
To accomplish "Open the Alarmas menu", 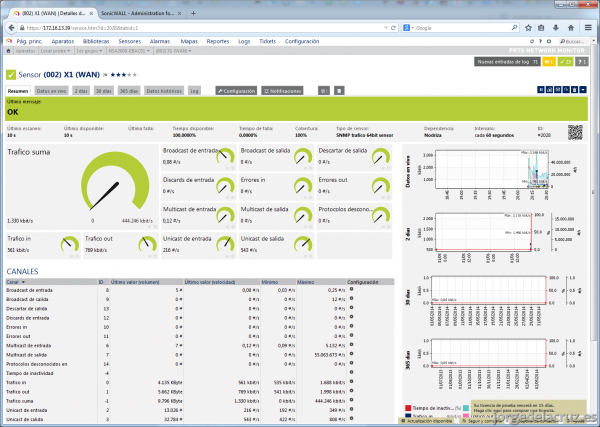I will coord(160,41).
